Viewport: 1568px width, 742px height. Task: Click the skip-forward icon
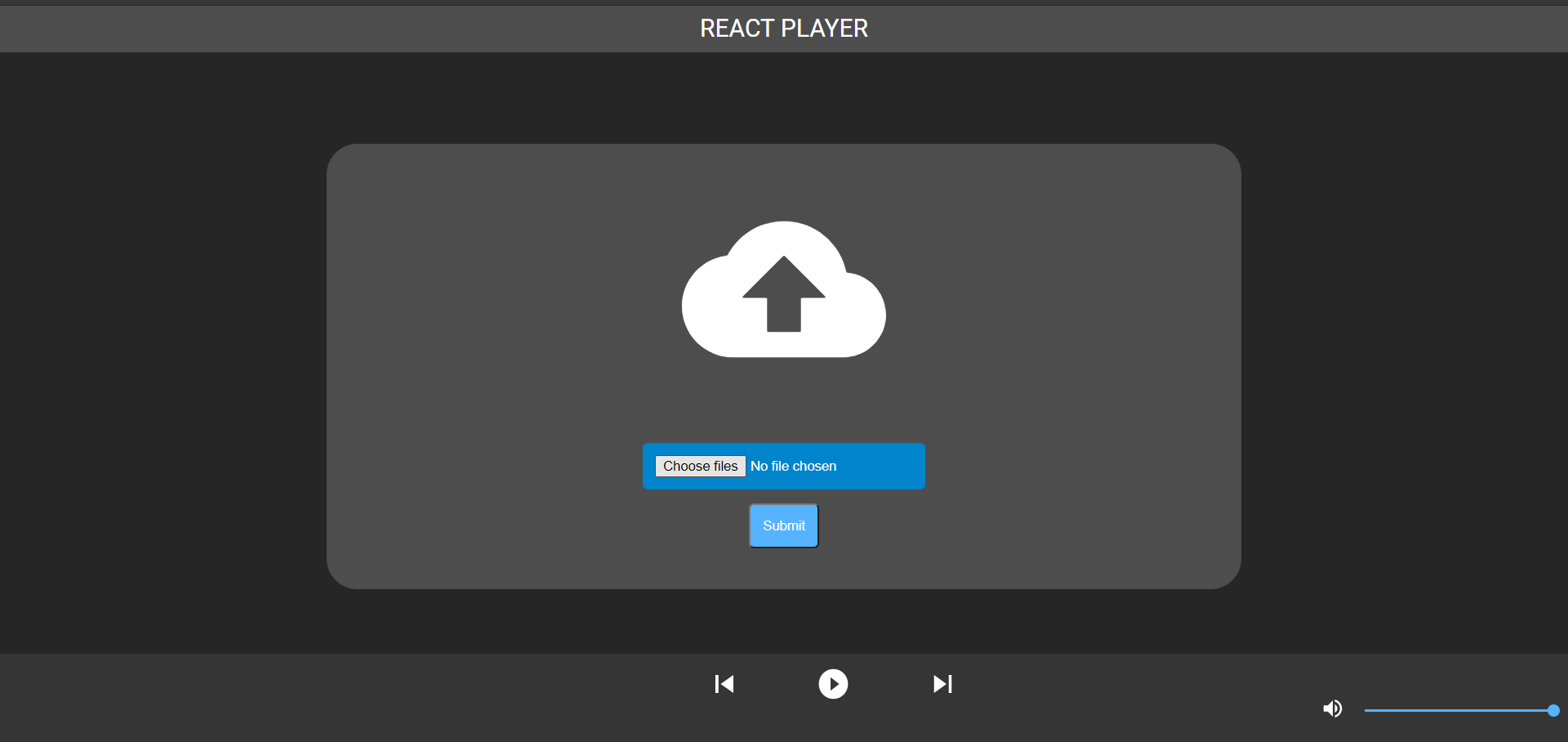[x=942, y=684]
